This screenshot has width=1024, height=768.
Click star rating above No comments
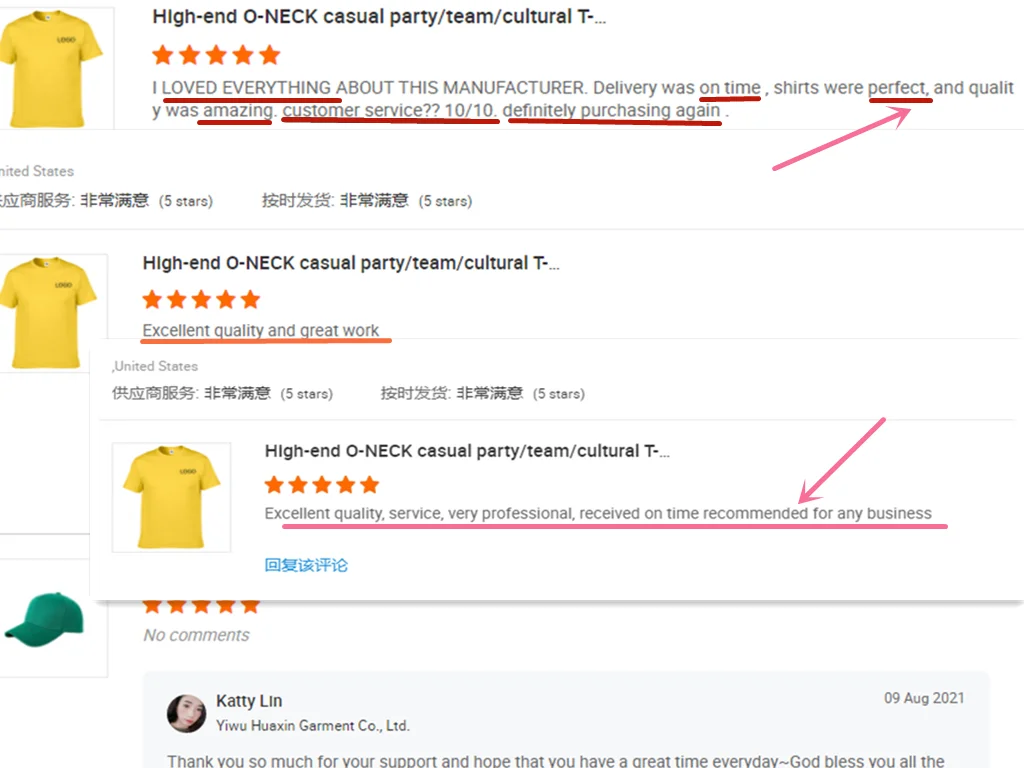[x=201, y=607]
